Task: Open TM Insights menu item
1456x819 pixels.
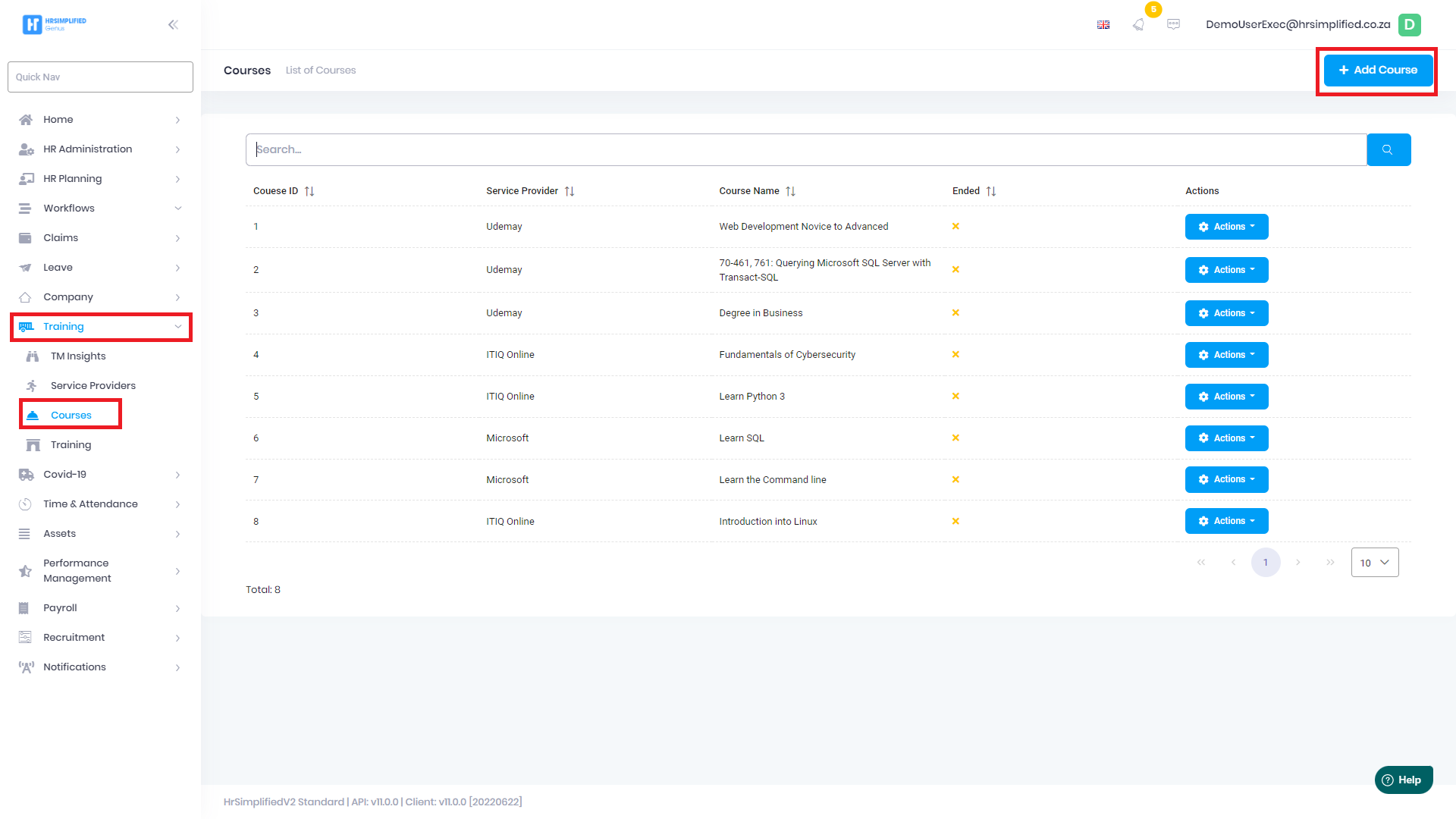Action: click(x=78, y=356)
